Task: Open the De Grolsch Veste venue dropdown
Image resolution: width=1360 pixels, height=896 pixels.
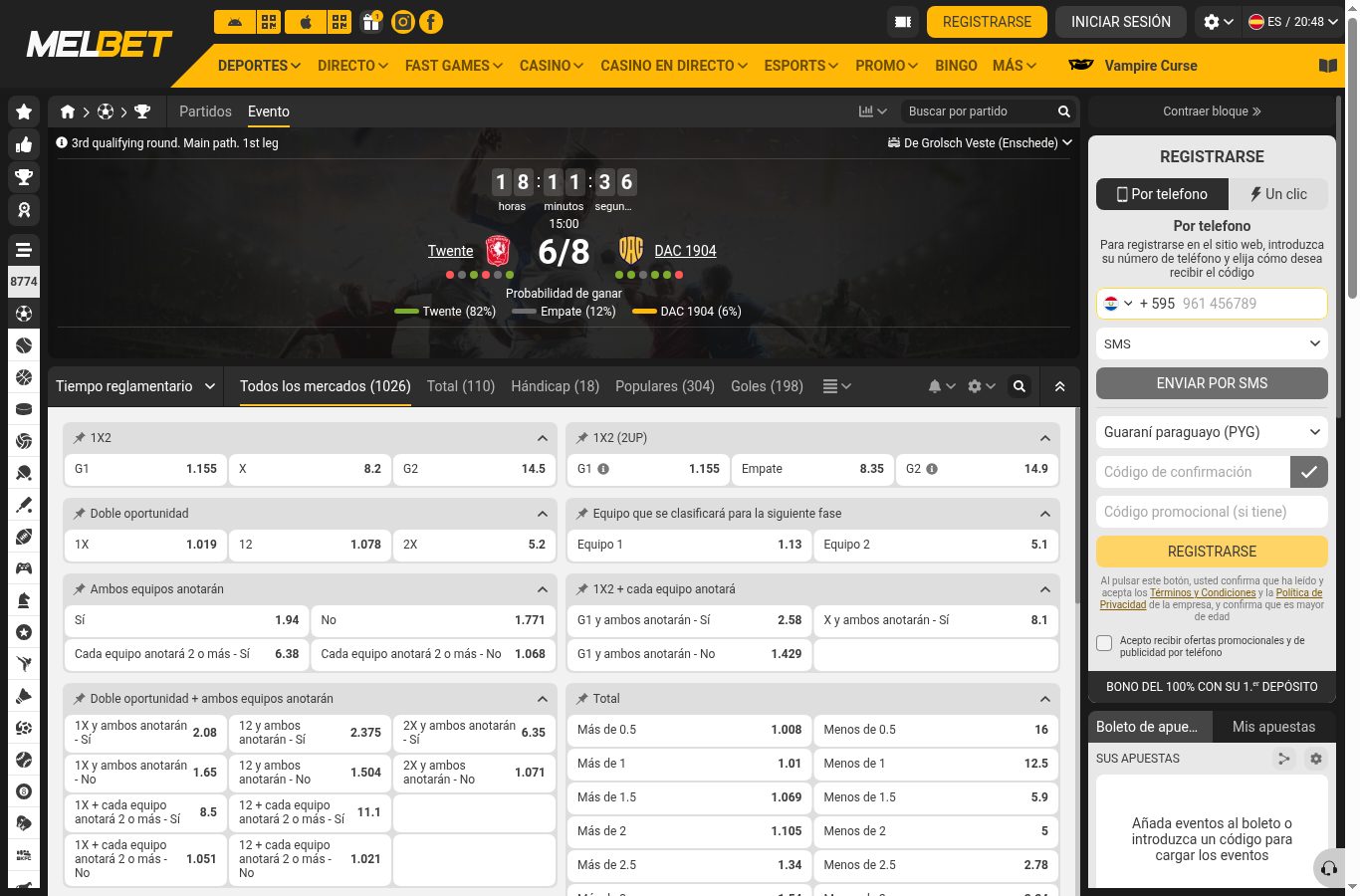Action: pyautogui.click(x=980, y=143)
